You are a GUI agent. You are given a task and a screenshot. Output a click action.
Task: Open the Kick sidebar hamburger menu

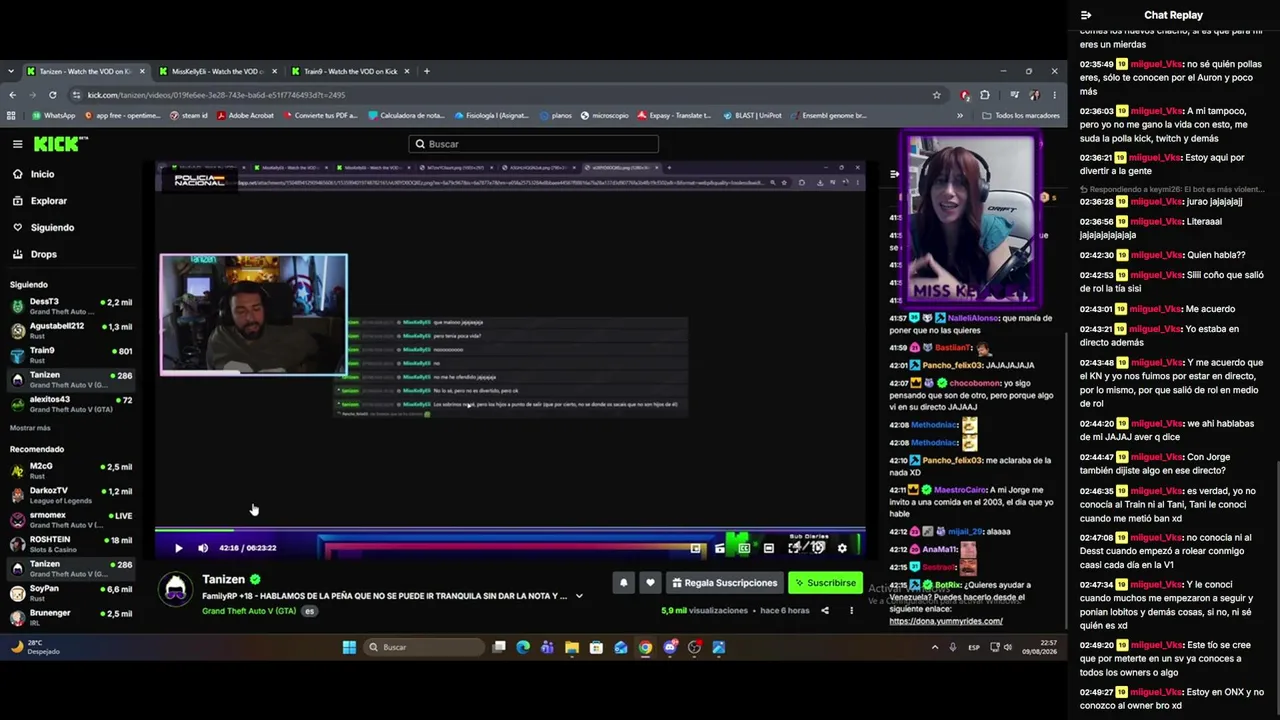[17, 144]
